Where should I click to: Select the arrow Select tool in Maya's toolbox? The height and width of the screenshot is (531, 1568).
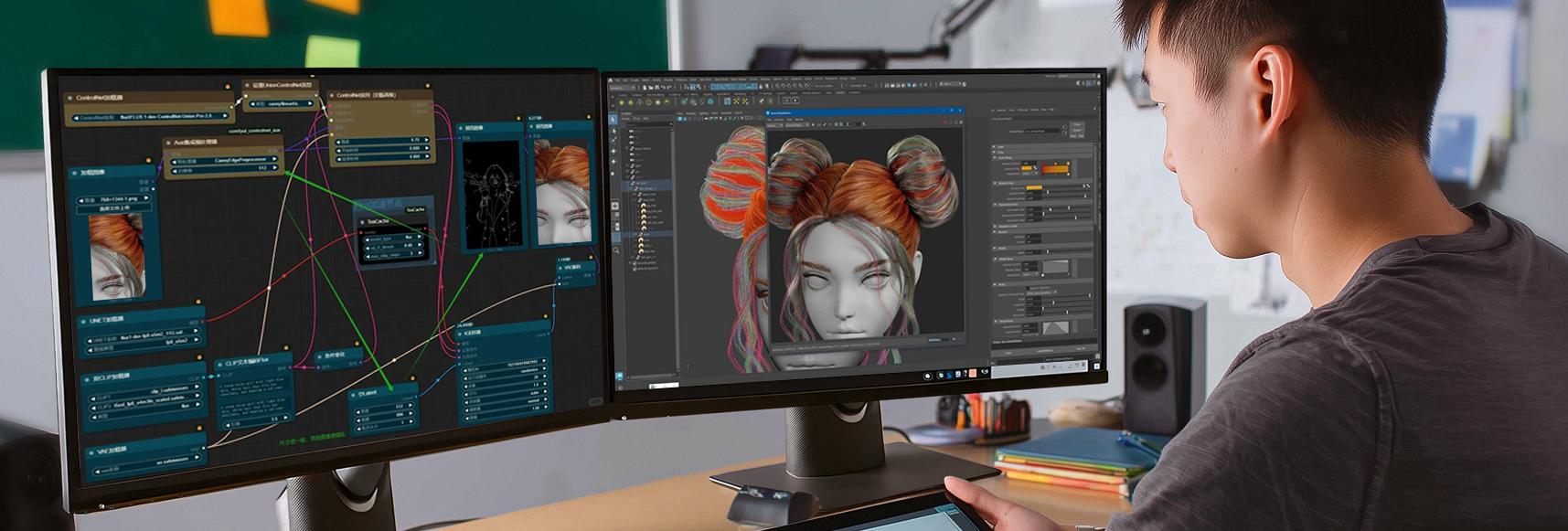coord(615,119)
